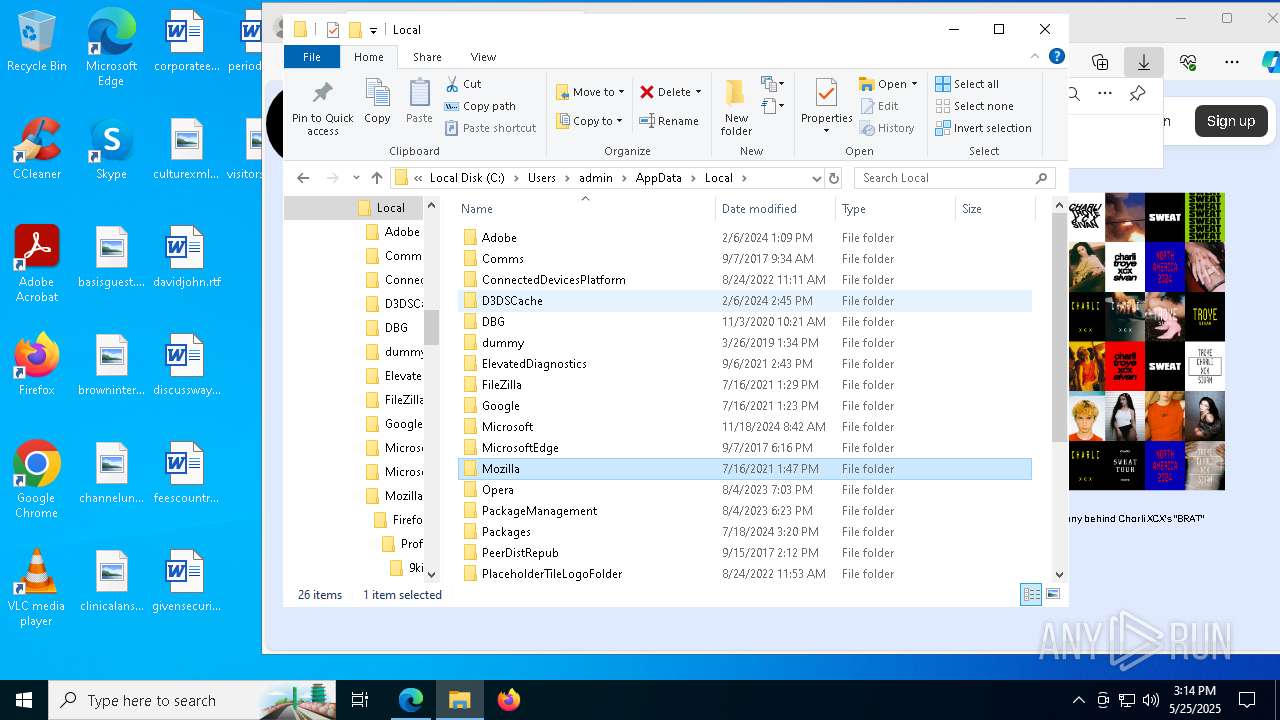Click Select none in ribbon
Viewport: 1280px width, 720px height.
coord(974,106)
